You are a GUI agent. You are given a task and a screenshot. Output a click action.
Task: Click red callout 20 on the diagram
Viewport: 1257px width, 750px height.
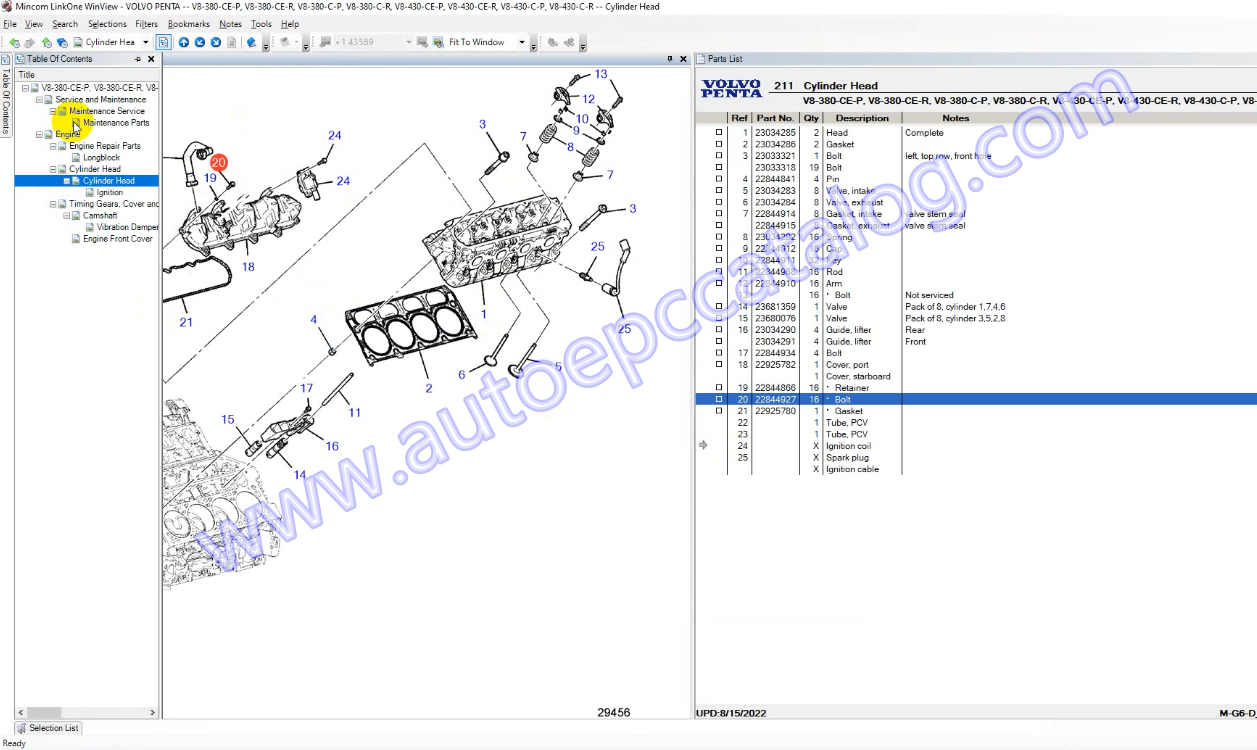coord(219,162)
